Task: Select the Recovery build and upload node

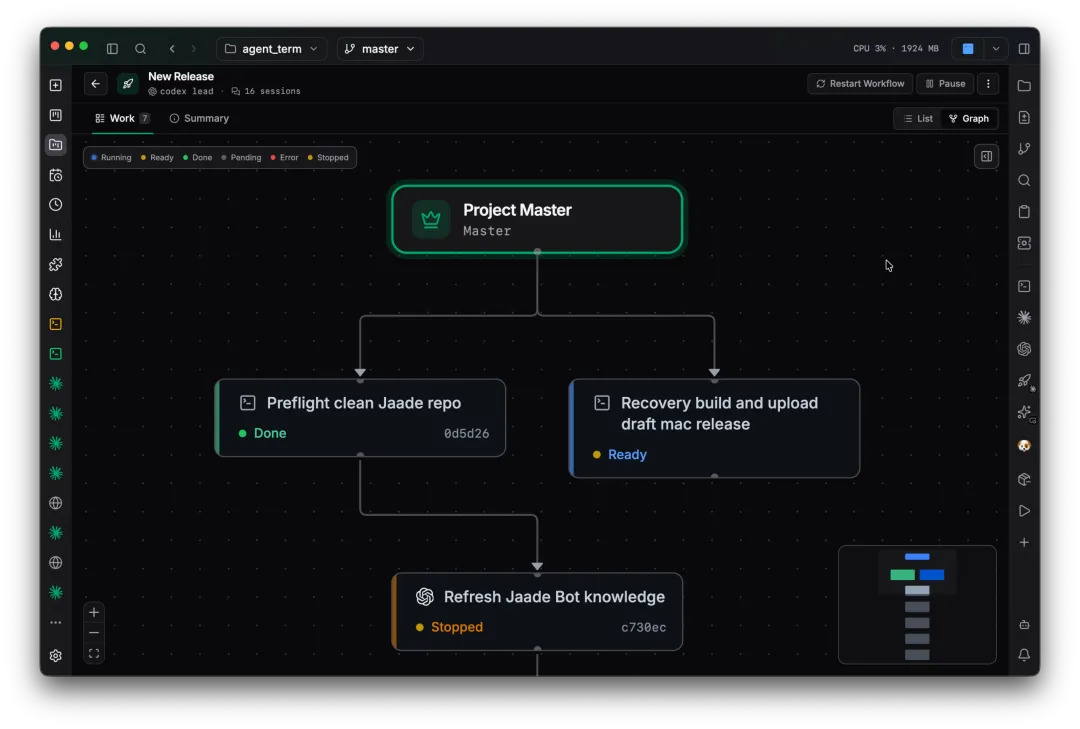Action: click(714, 428)
